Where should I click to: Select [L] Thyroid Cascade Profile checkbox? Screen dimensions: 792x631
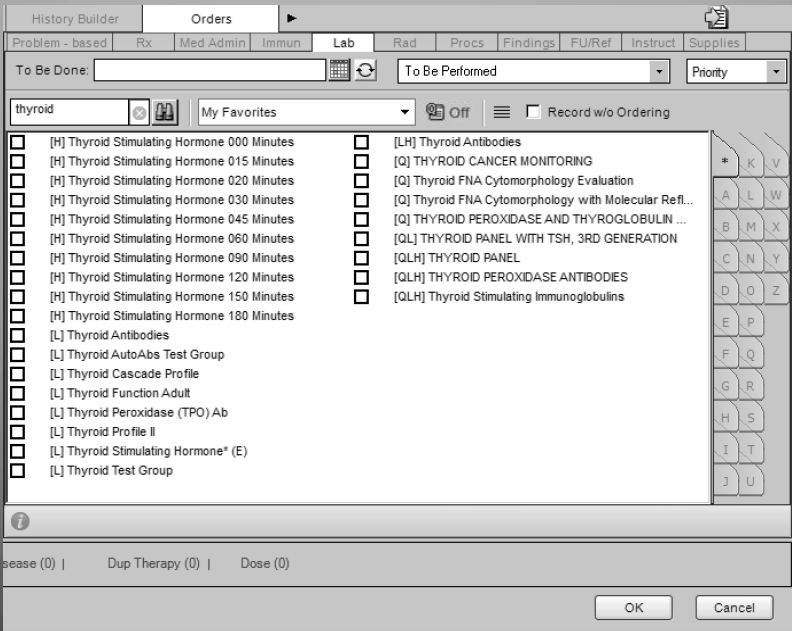tap(17, 374)
